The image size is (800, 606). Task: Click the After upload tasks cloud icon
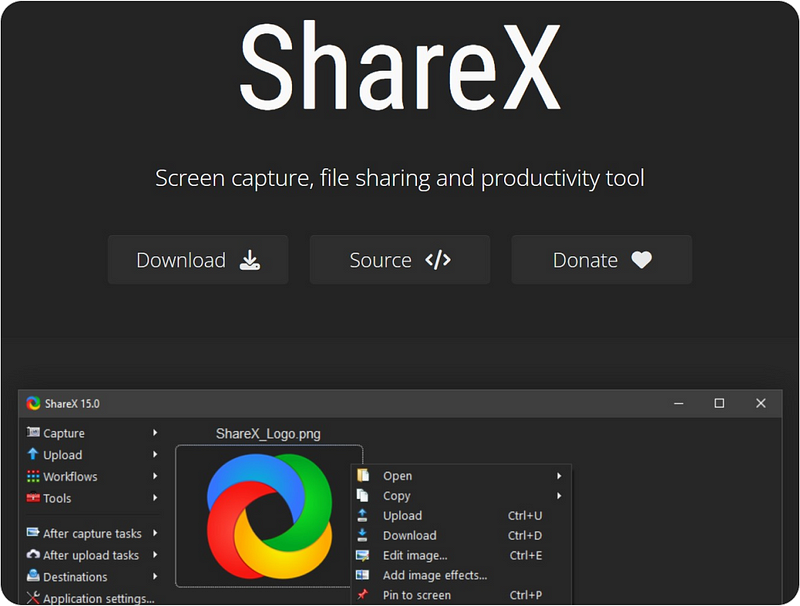point(33,554)
